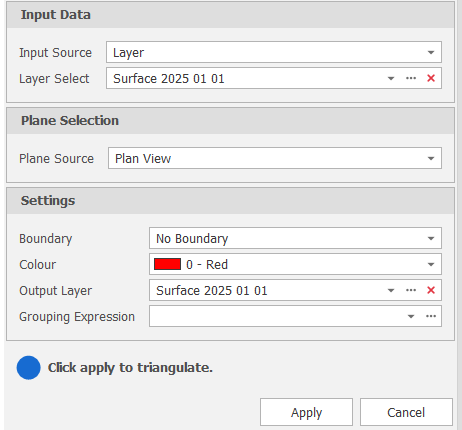Click the blue status indicator circle
The width and height of the screenshot is (462, 430).
click(x=29, y=368)
